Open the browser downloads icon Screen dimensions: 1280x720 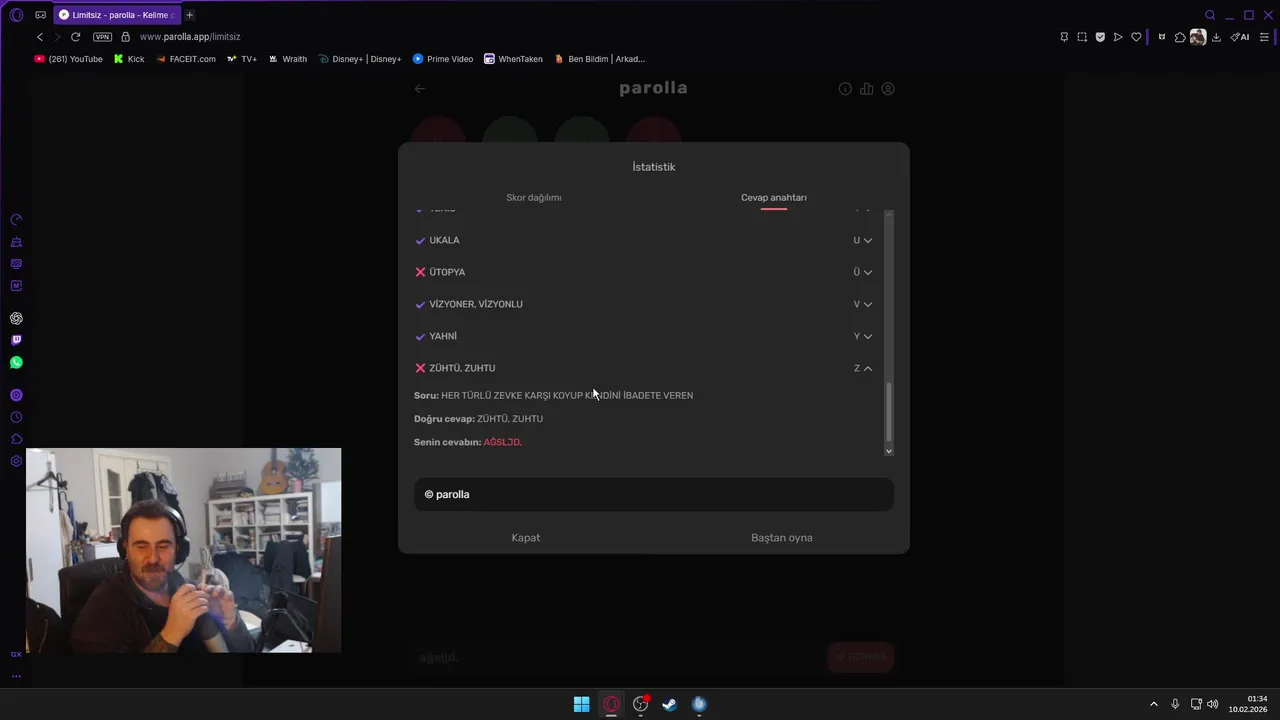point(1216,37)
